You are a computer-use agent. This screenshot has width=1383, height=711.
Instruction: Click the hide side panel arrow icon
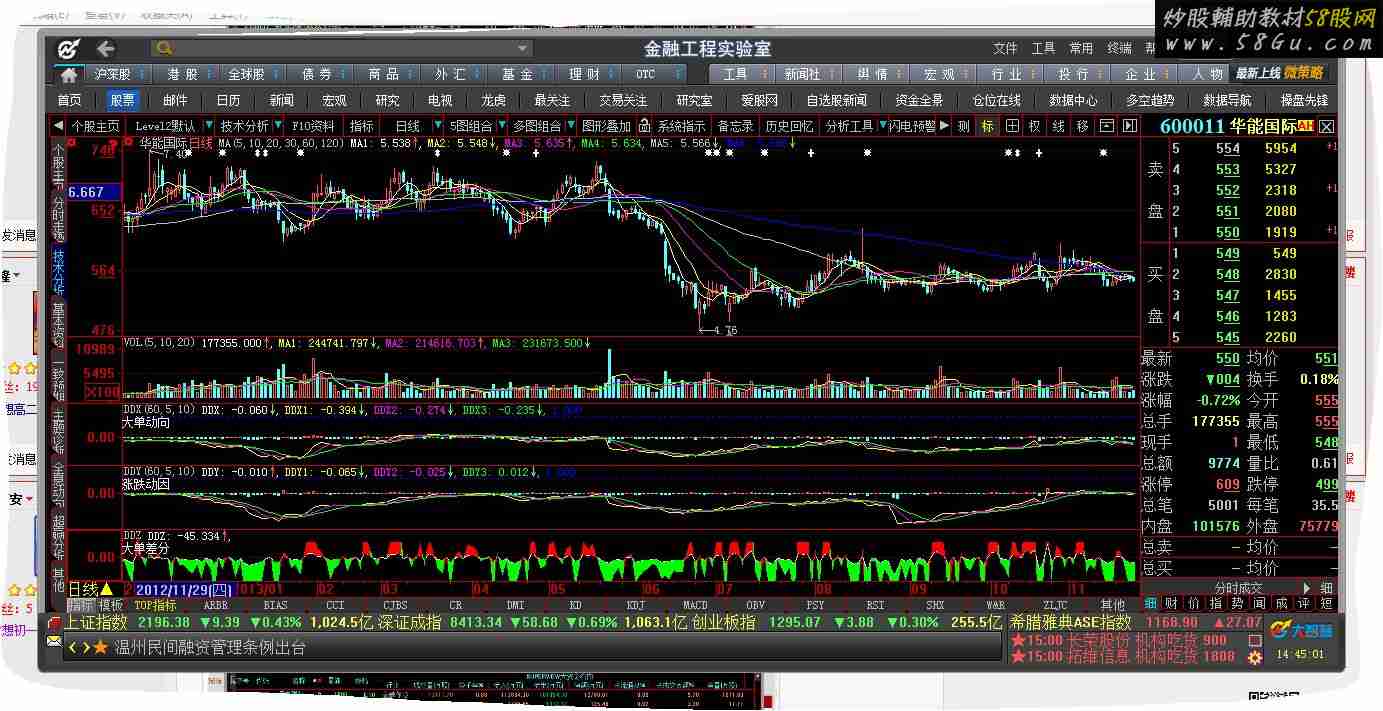(x=1129, y=126)
